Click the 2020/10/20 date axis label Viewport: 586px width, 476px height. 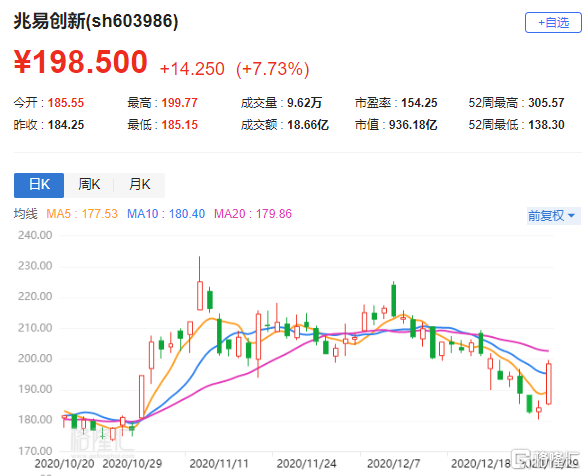click(64, 464)
